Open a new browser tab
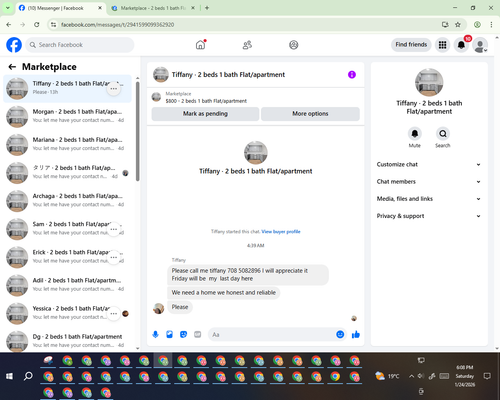Image resolution: width=500 pixels, height=400 pixels. [x=207, y=8]
